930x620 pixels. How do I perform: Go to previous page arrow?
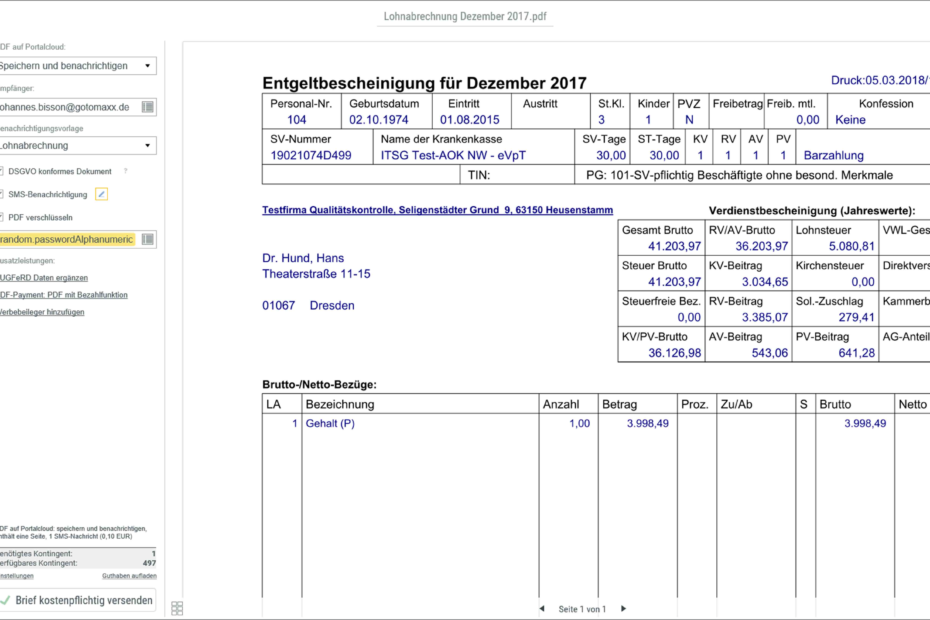tap(542, 609)
